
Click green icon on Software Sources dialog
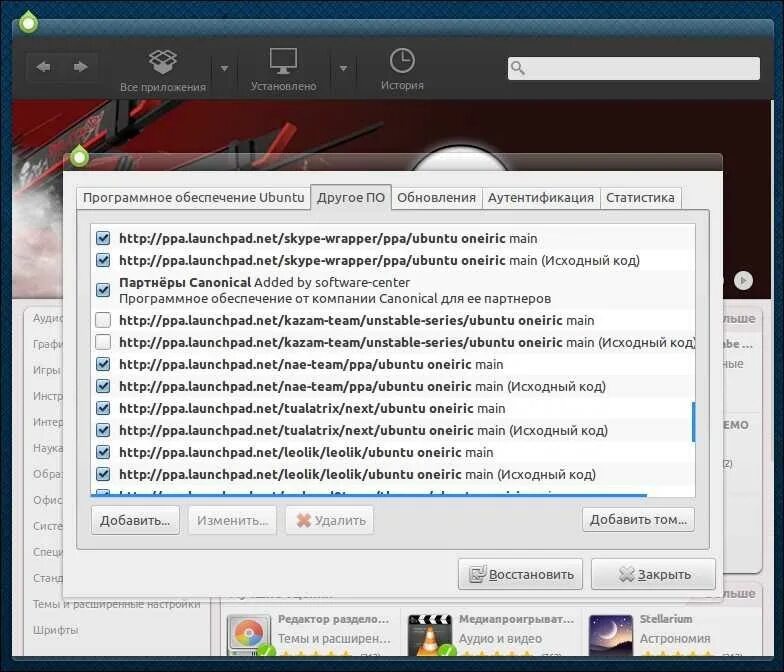pos(79,157)
